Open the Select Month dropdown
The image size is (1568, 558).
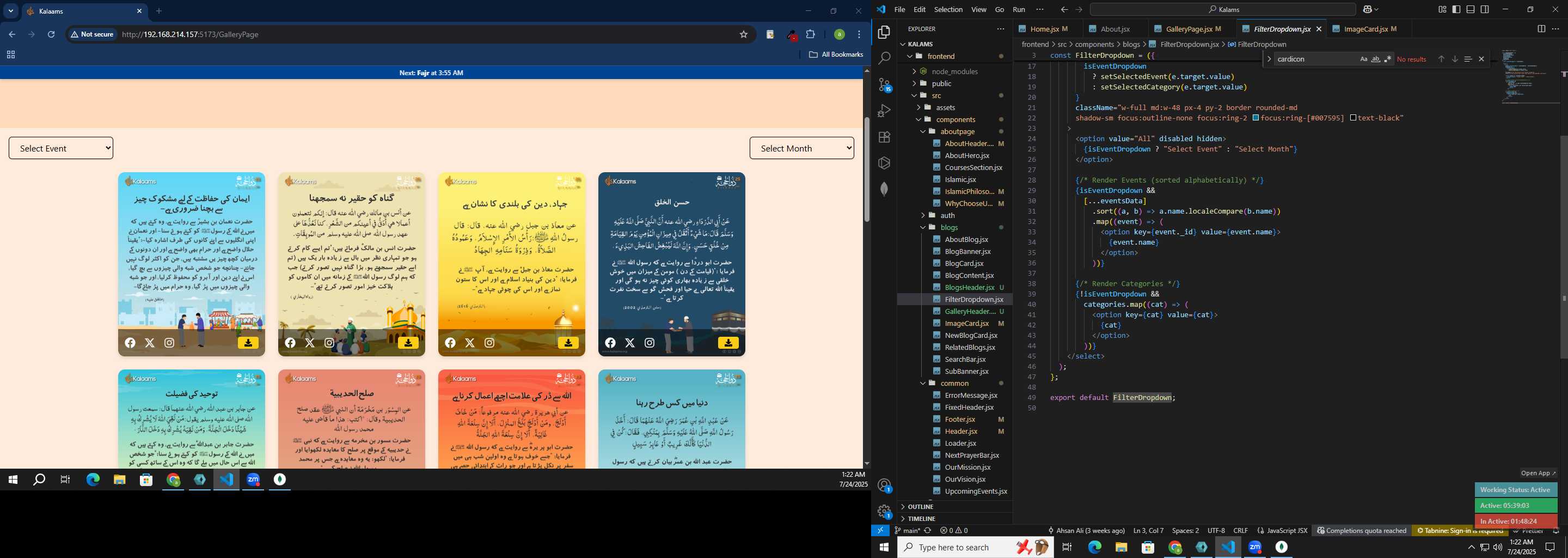pos(801,148)
